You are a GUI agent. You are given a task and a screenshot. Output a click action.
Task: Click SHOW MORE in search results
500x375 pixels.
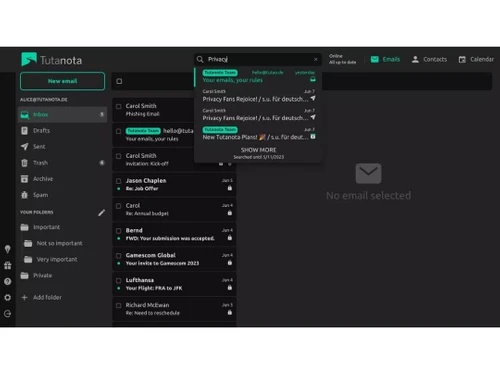(258, 150)
